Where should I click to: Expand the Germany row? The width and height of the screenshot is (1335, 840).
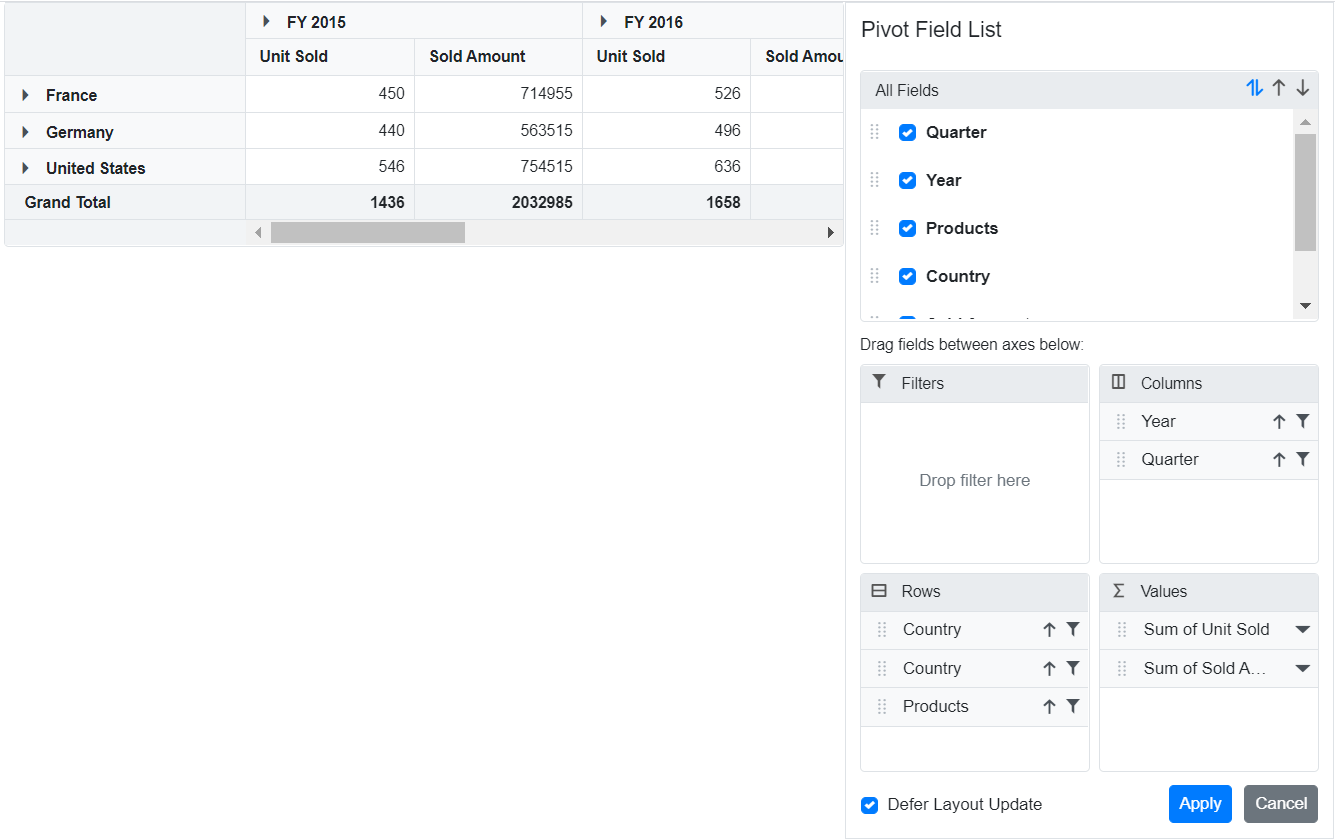click(24, 131)
